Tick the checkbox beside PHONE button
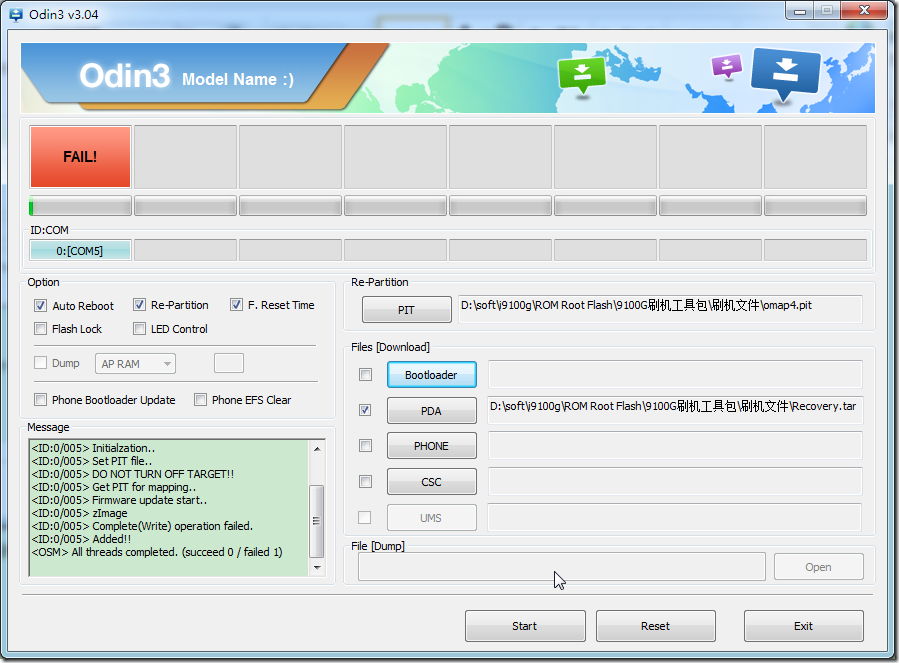 (x=365, y=446)
